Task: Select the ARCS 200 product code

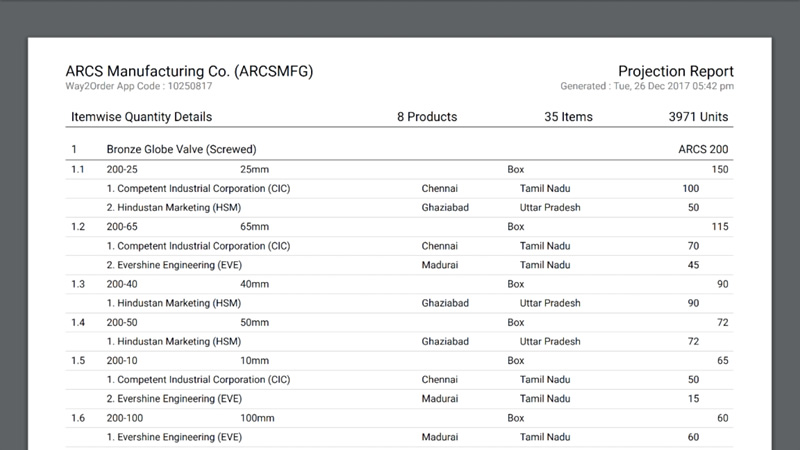Action: click(x=703, y=149)
